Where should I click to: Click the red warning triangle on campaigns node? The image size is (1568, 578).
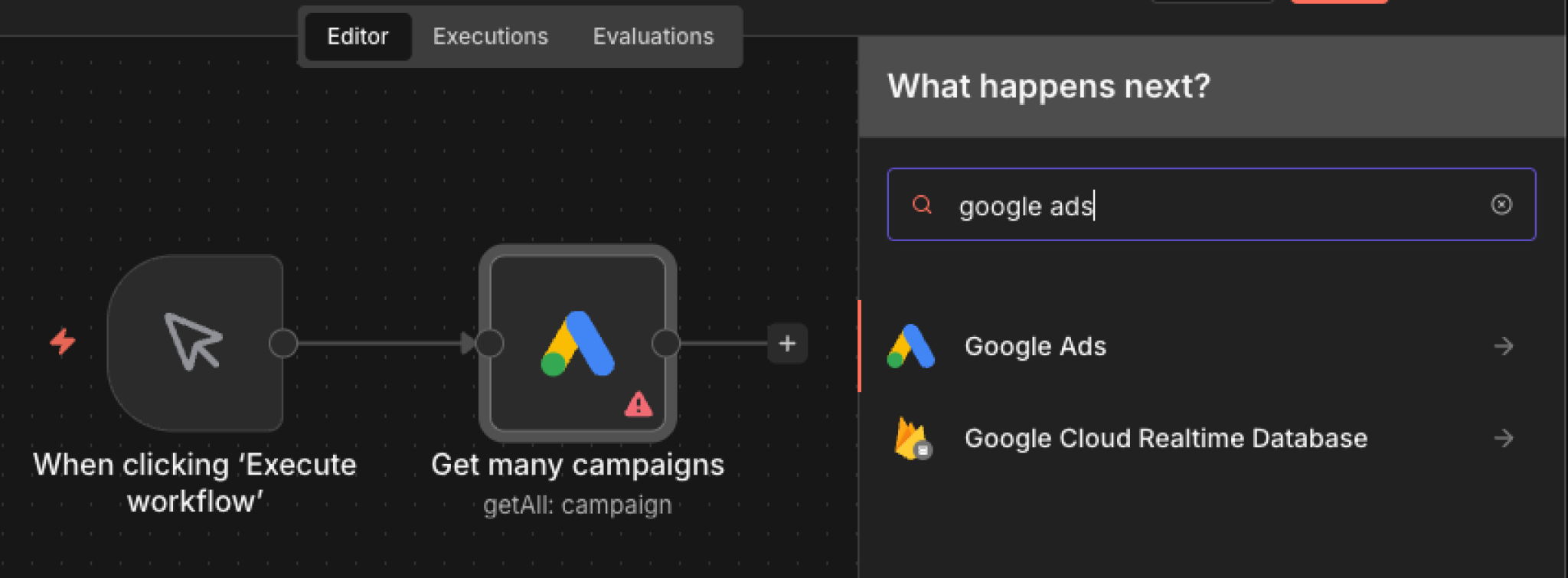click(x=638, y=403)
